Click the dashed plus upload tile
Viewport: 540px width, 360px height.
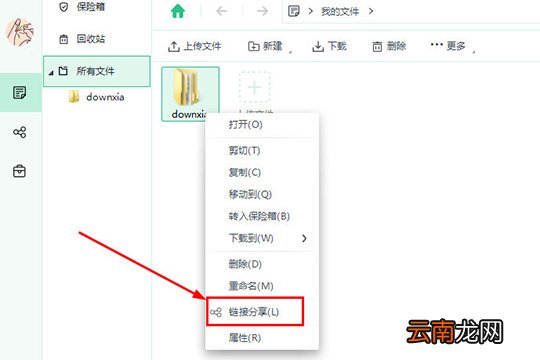255,87
